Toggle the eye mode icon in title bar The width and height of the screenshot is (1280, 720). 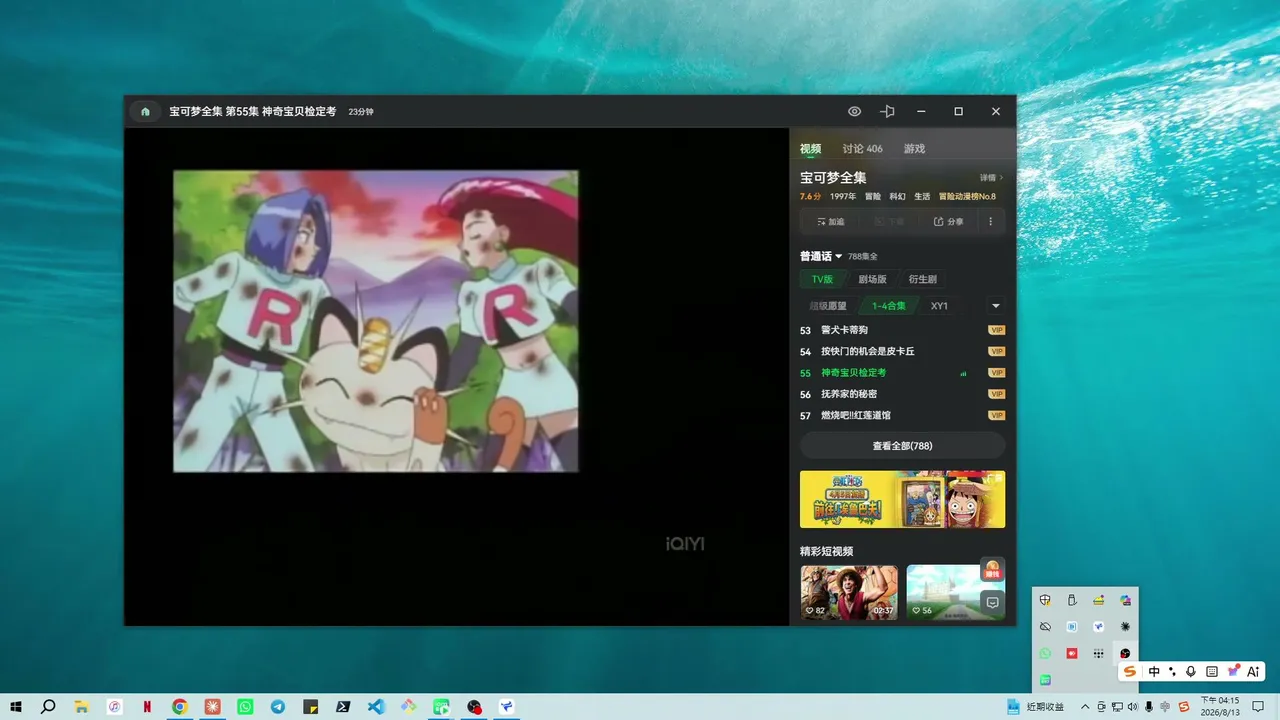854,112
